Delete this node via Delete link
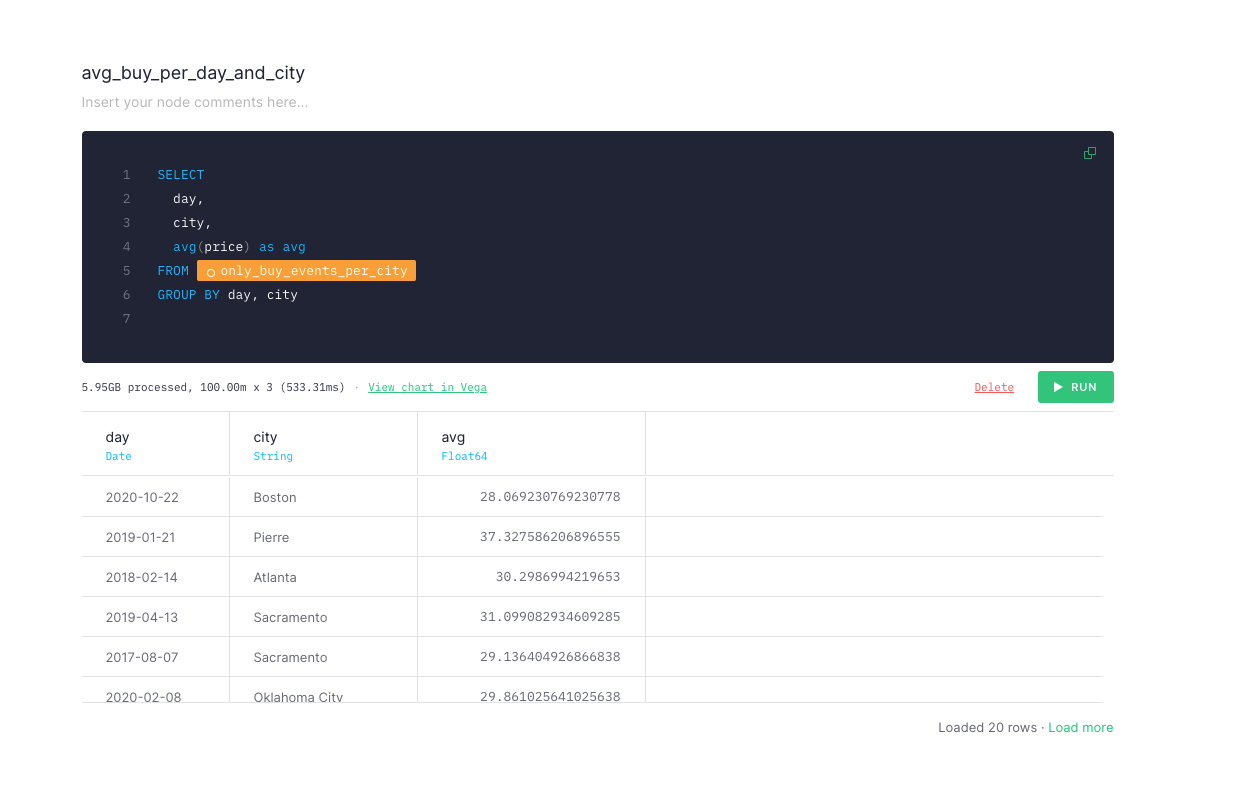 pyautogui.click(x=994, y=387)
